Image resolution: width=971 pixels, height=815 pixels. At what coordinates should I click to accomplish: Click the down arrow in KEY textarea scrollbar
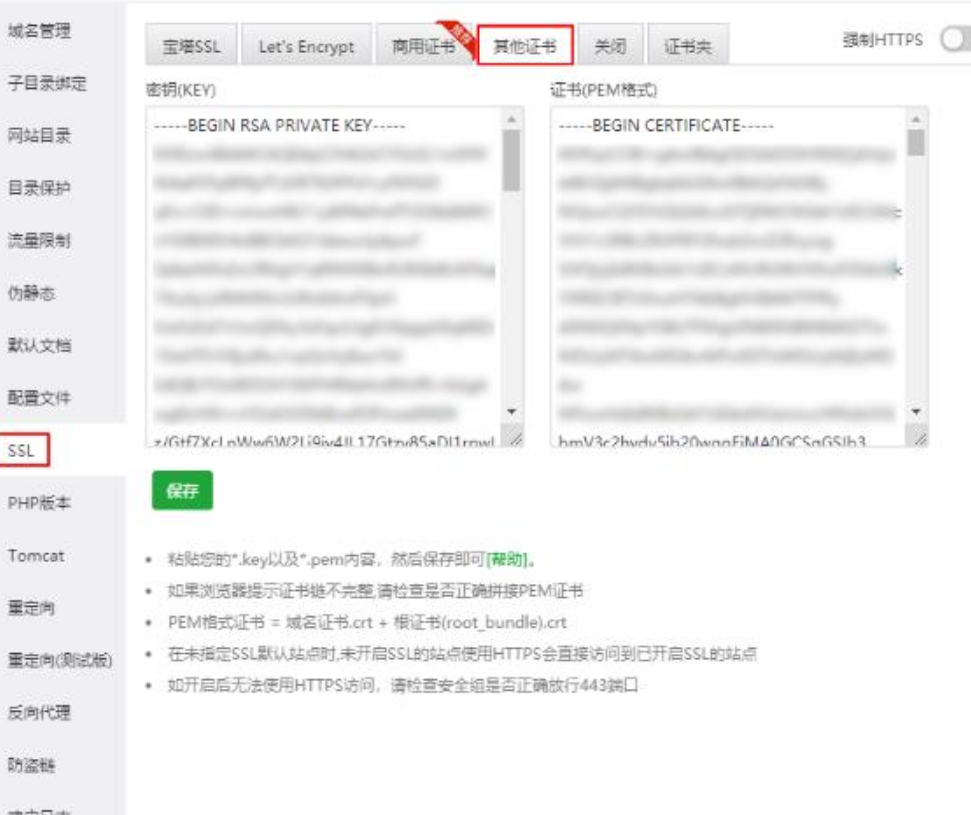(512, 412)
